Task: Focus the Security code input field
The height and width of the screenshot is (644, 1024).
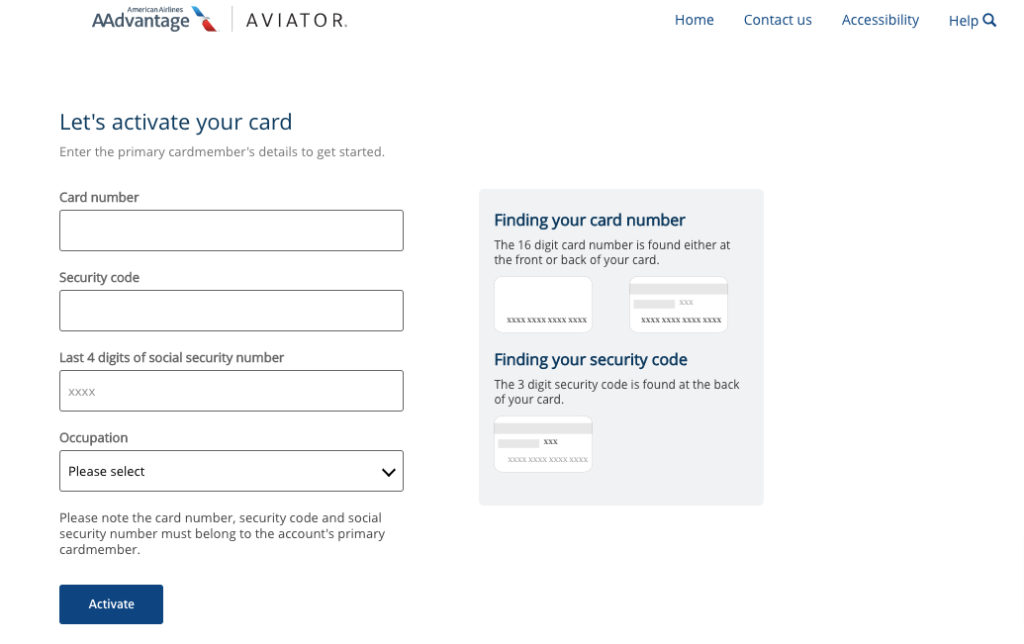Action: 231,310
